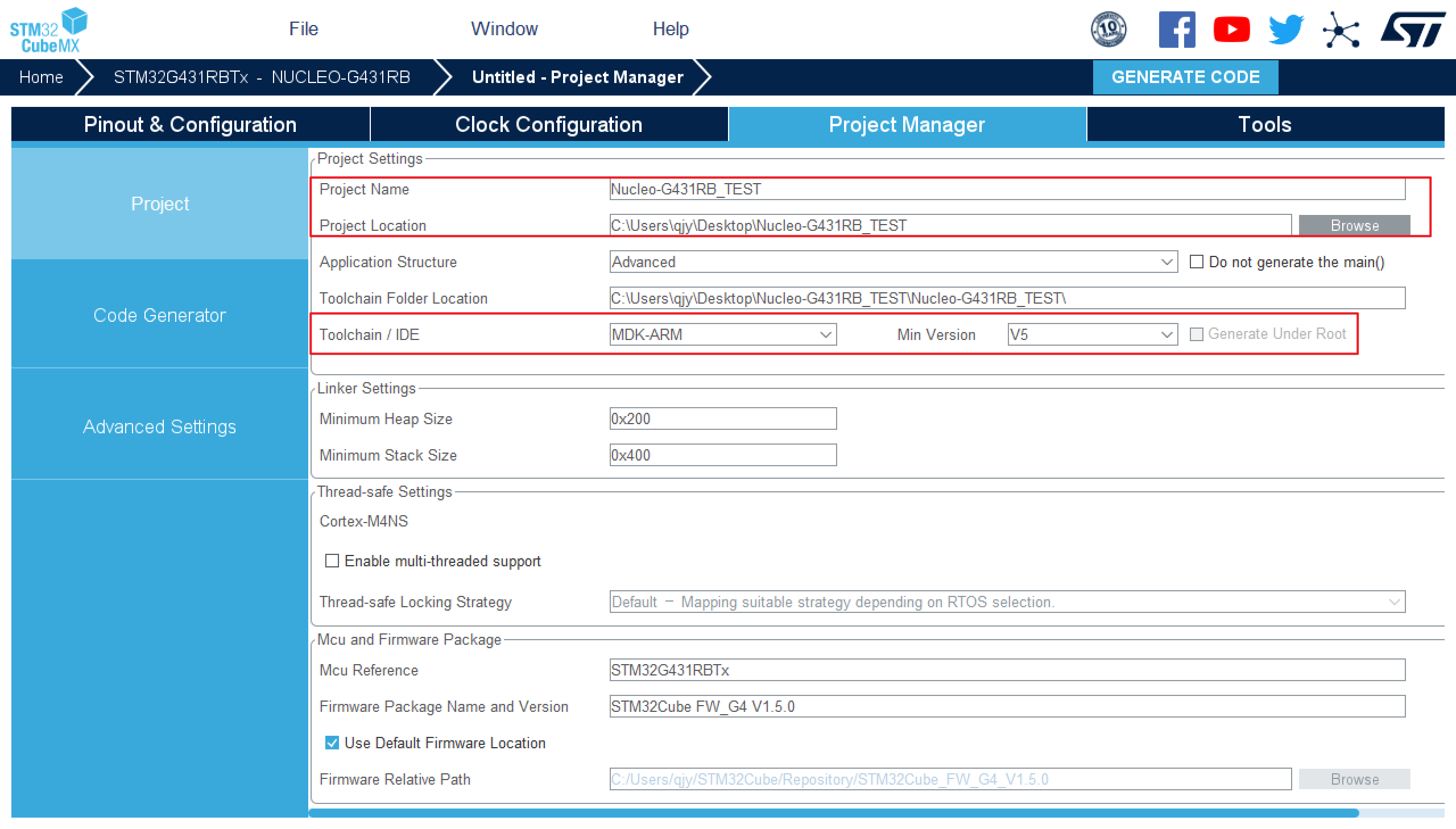1456x829 pixels.
Task: Click the Minimum Stack Size field
Action: 722,455
